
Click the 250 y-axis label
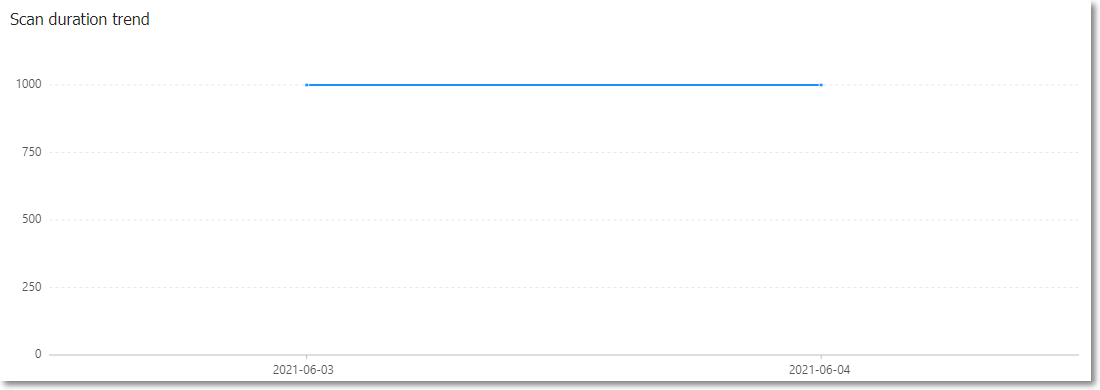(x=33, y=287)
